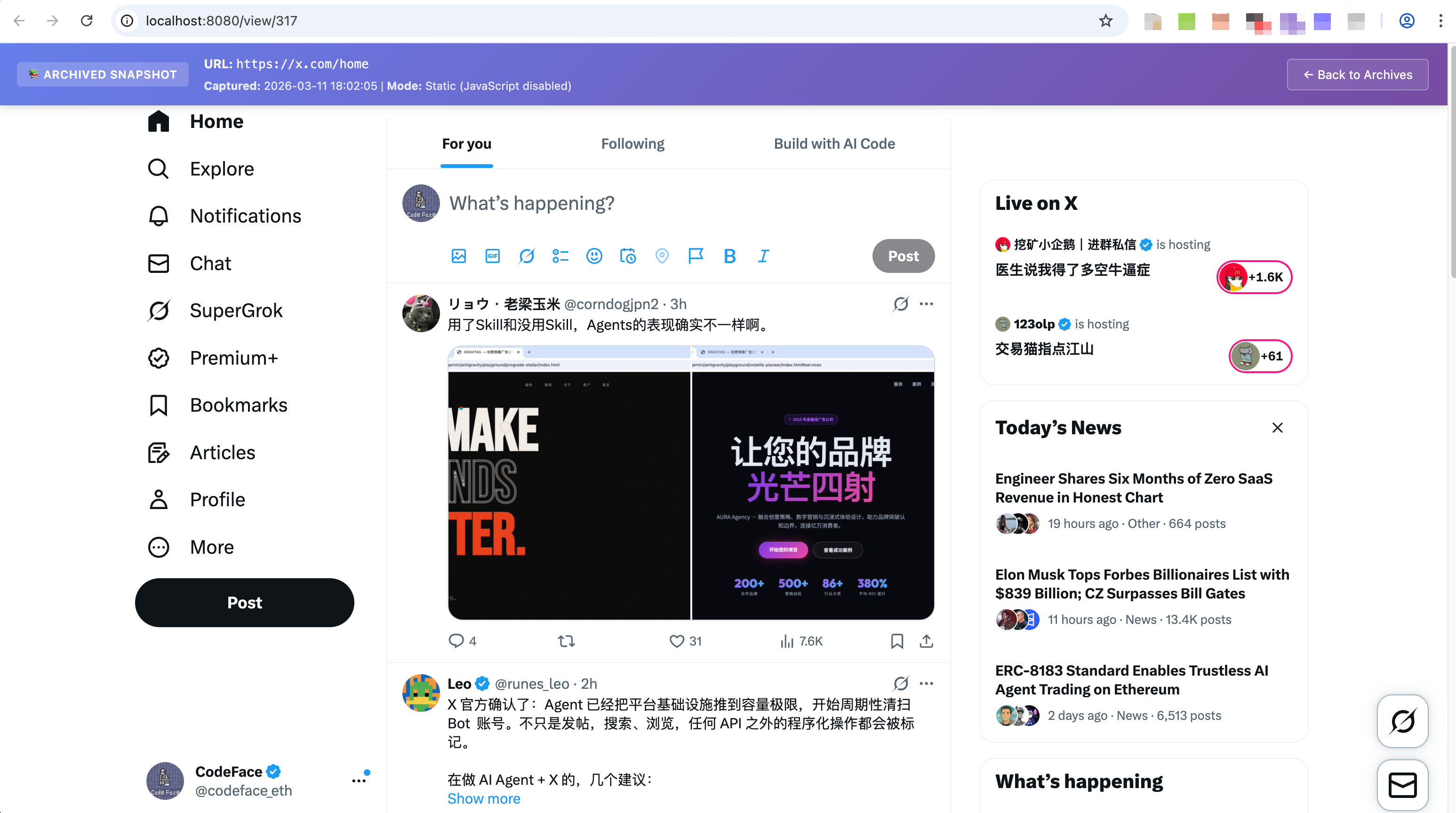Open more options on Leo's post

tap(926, 684)
